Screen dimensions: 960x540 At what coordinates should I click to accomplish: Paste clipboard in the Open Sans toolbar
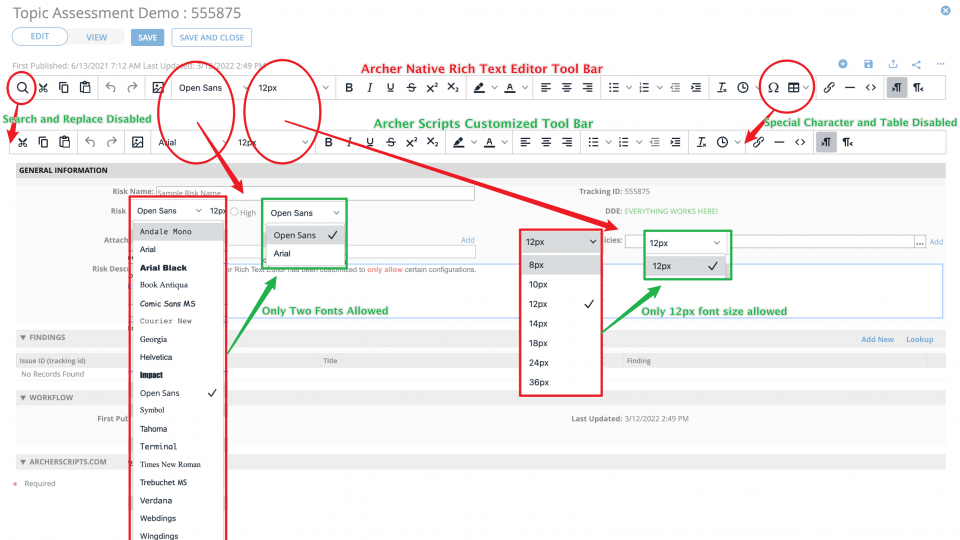(85, 88)
